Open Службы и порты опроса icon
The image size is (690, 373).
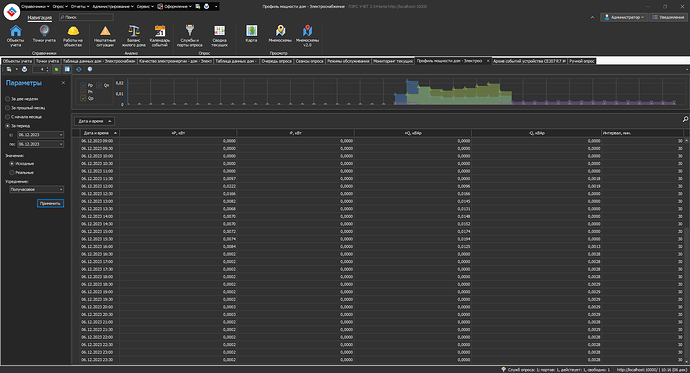pyautogui.click(x=190, y=36)
